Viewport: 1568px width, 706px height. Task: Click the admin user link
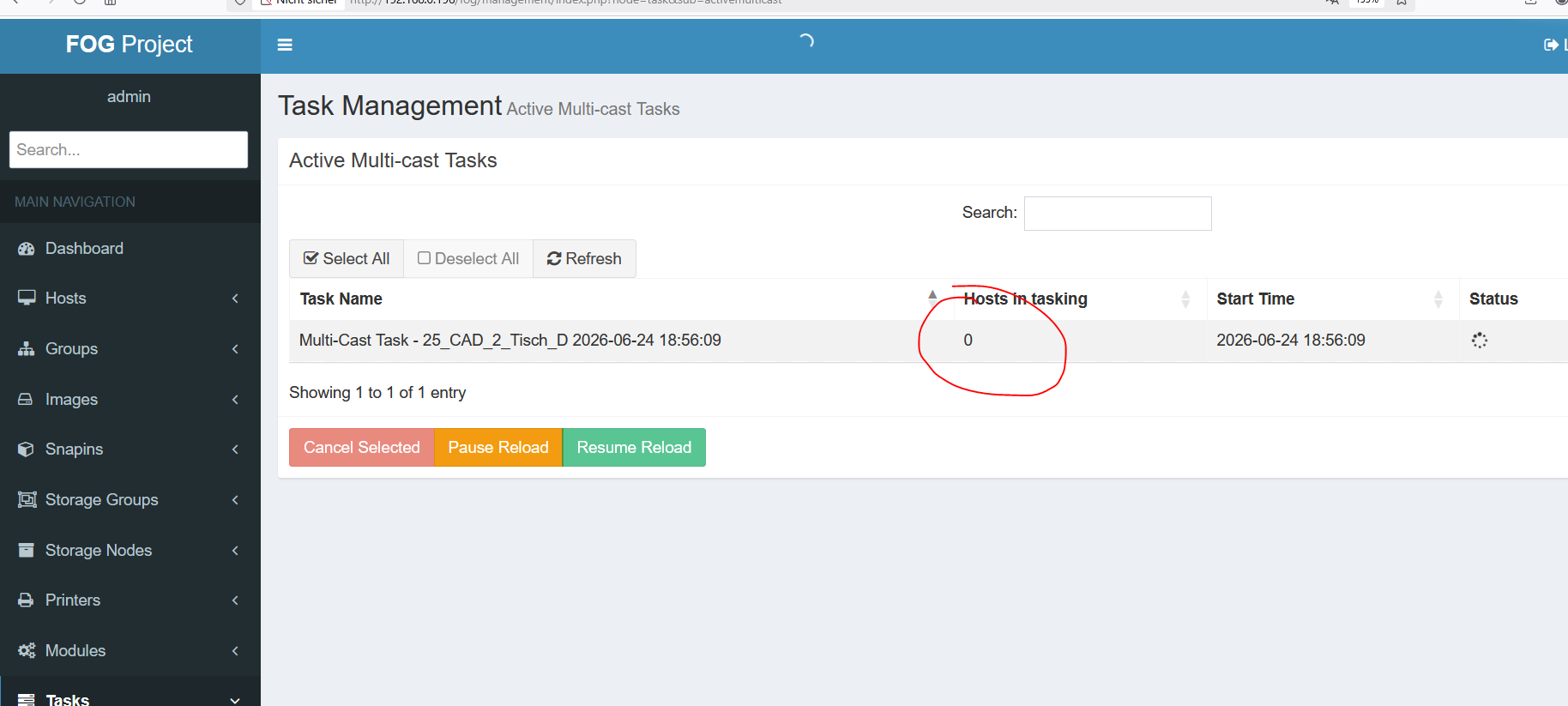tap(129, 97)
